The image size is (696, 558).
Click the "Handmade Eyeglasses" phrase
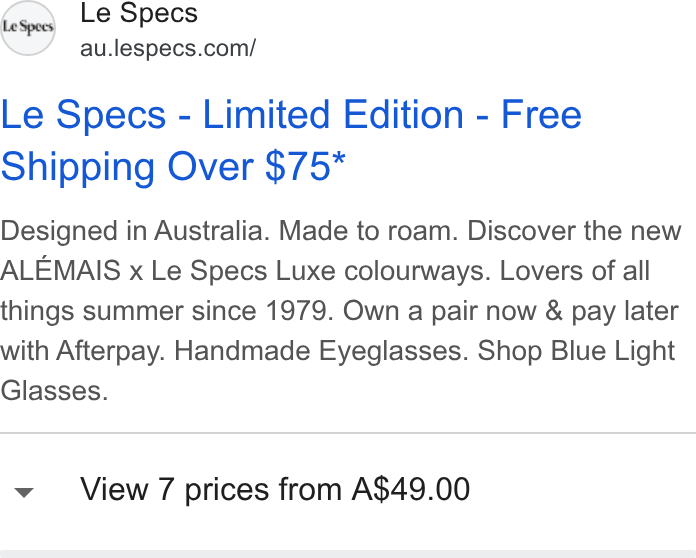click(x=321, y=351)
